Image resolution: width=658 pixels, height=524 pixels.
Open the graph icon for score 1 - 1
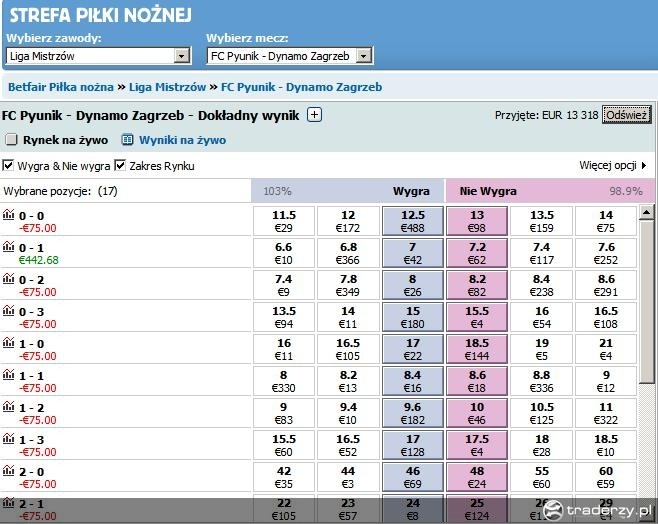(x=8, y=374)
